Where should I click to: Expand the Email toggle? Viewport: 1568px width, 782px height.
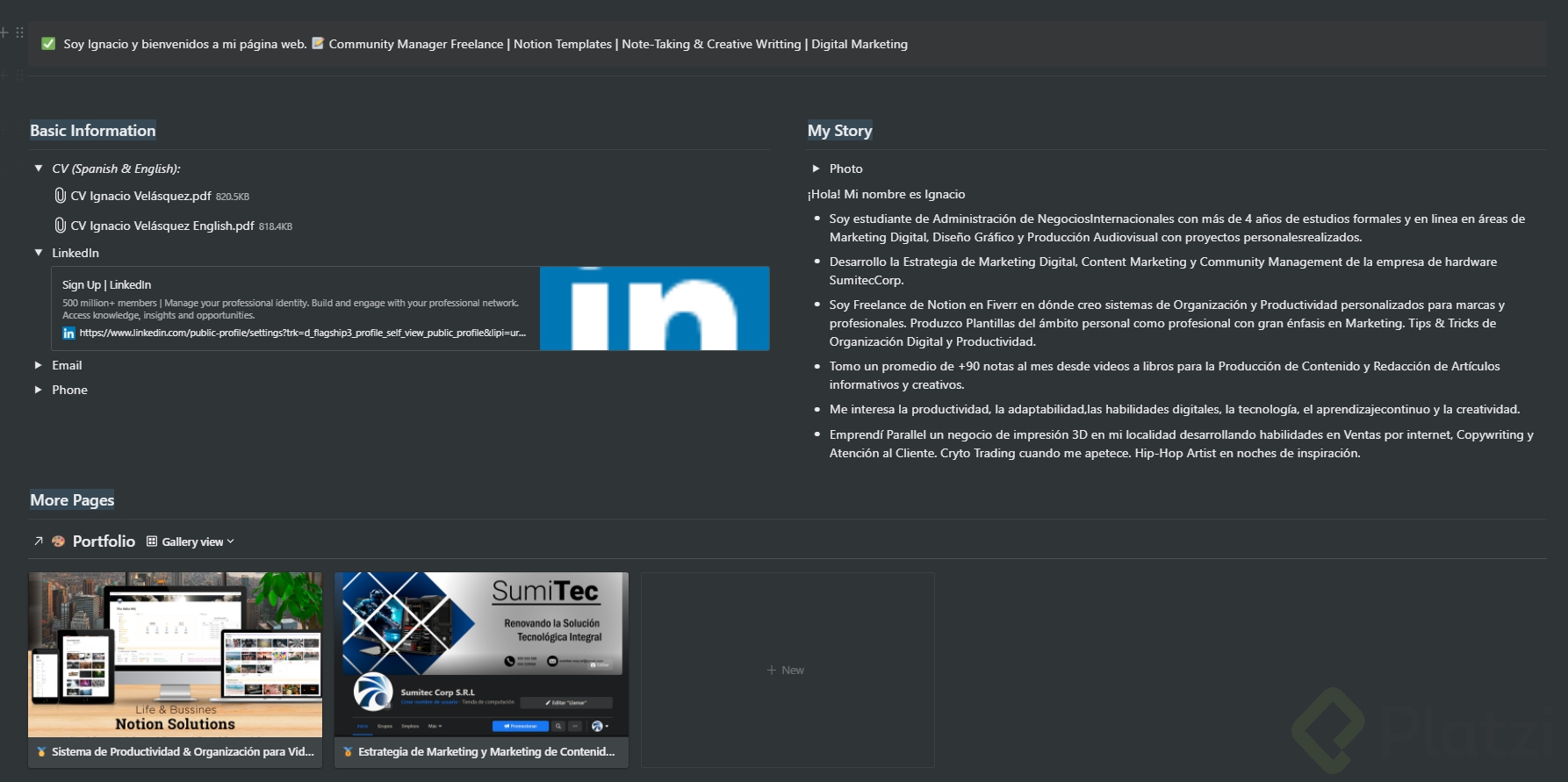coord(39,365)
